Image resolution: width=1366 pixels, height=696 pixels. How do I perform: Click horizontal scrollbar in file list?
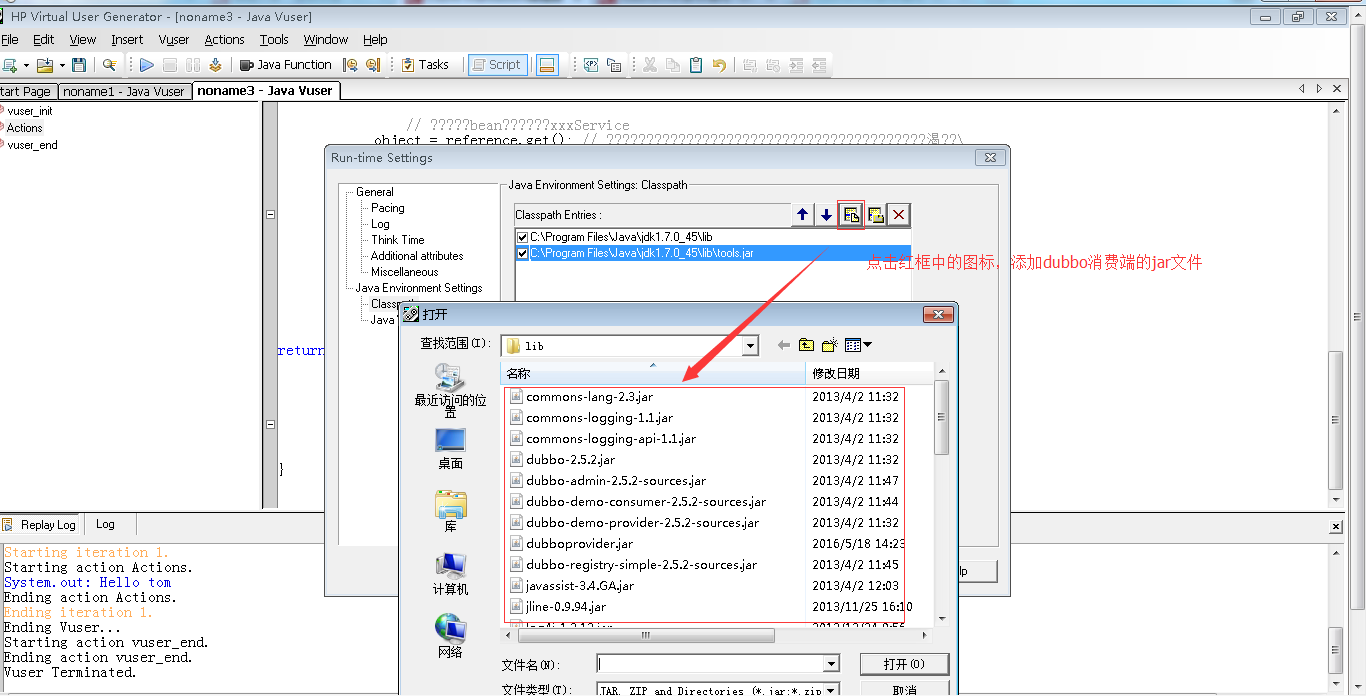pyautogui.click(x=647, y=636)
